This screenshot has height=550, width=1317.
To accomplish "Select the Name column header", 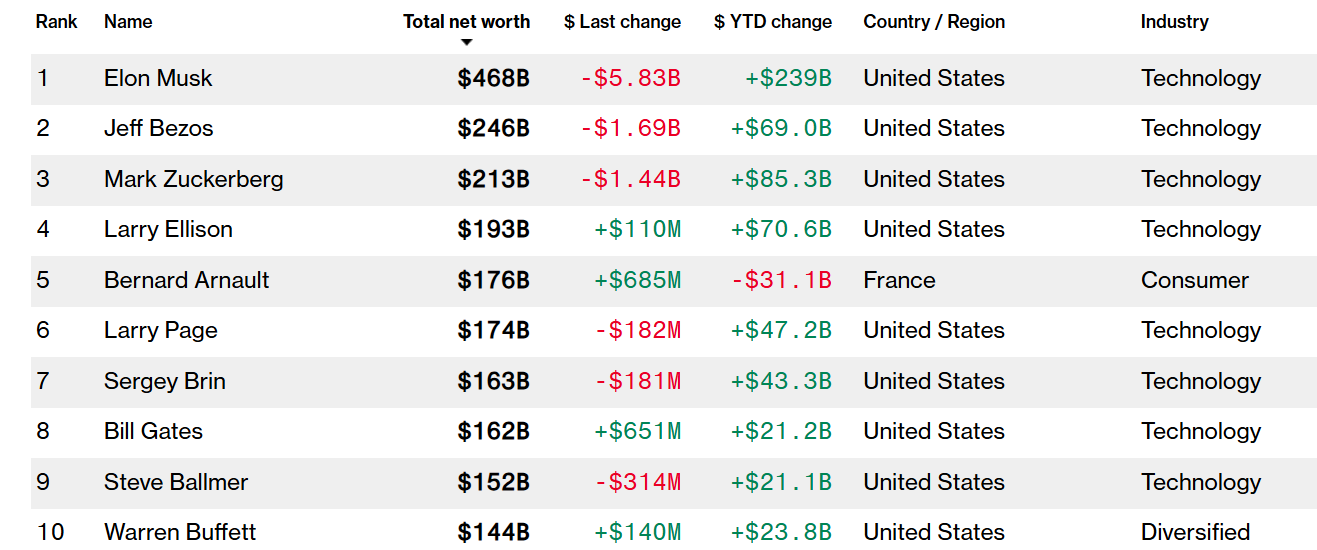I will [126, 21].
